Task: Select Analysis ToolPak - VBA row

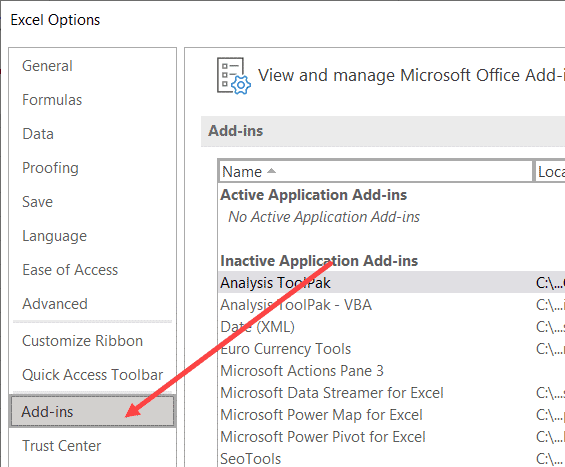Action: [x=392, y=305]
